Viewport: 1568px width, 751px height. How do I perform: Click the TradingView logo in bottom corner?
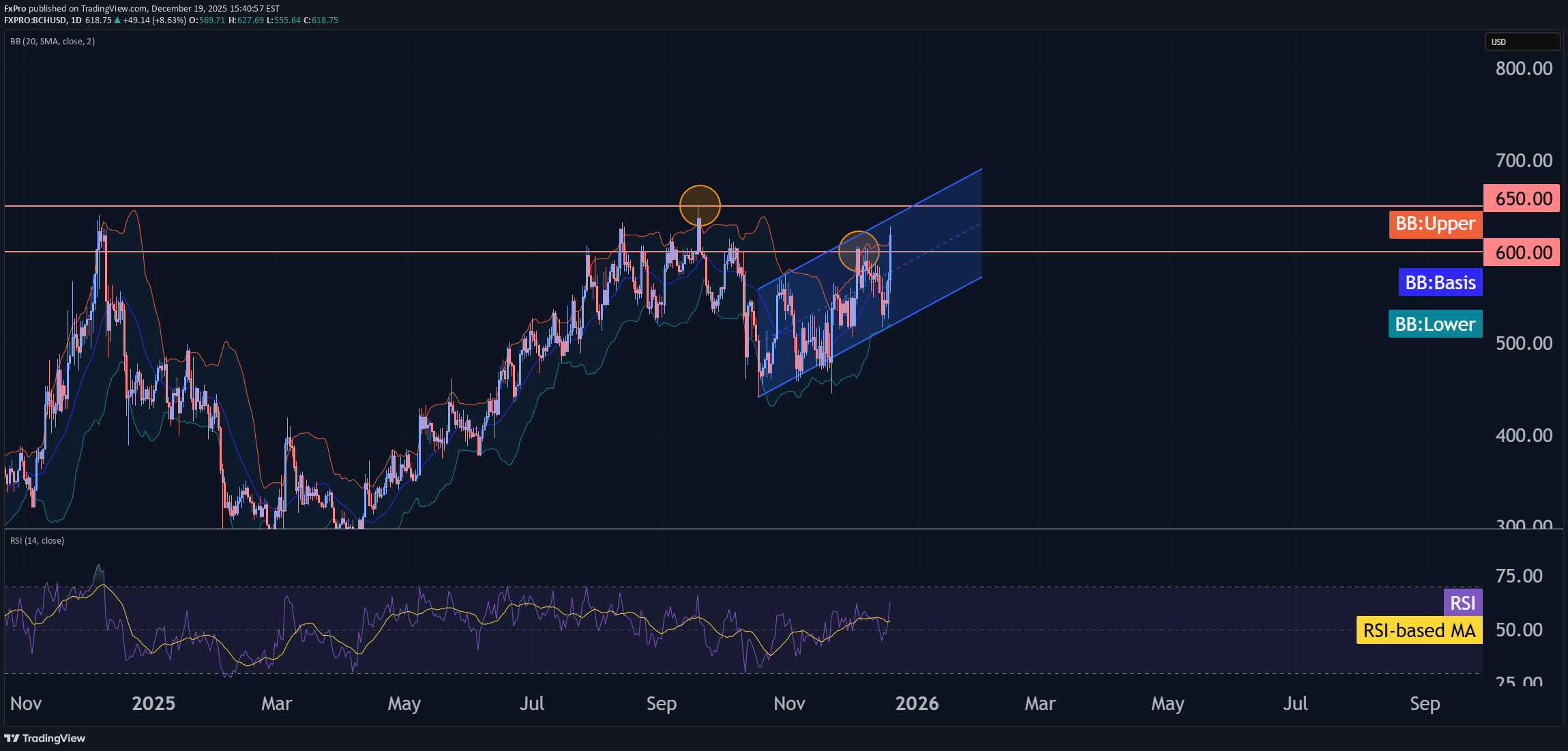[44, 738]
